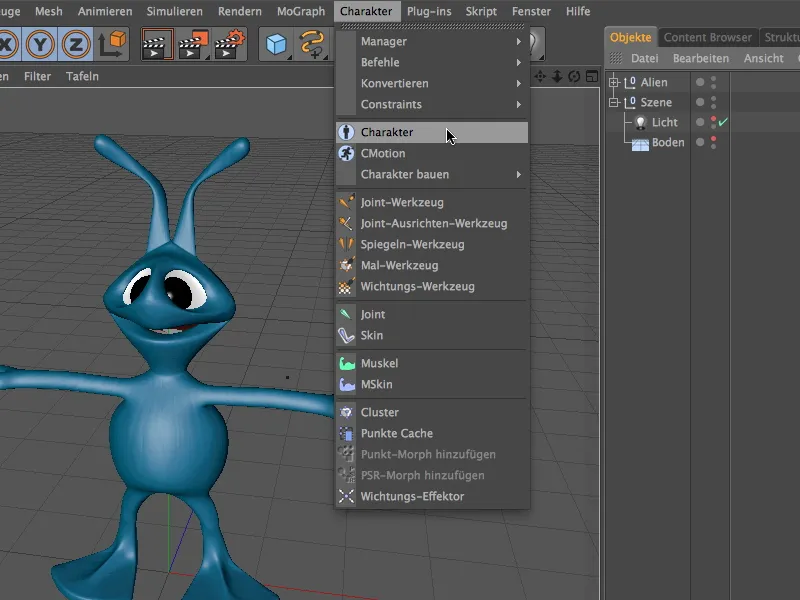Click the viewport move icon
The width and height of the screenshot is (800, 600).
click(540, 77)
